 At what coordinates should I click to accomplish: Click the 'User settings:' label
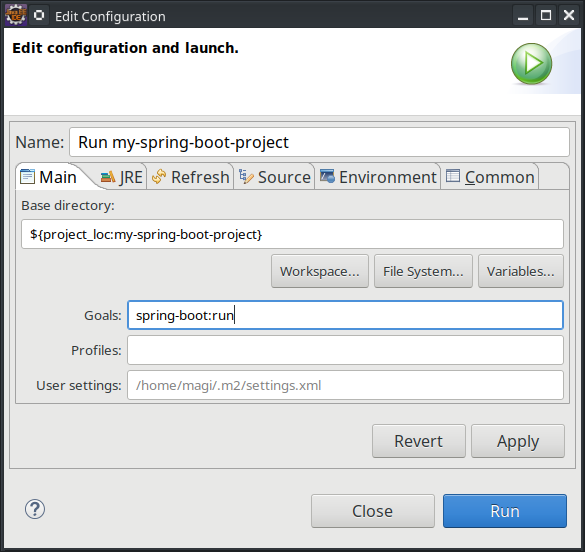tap(79, 386)
